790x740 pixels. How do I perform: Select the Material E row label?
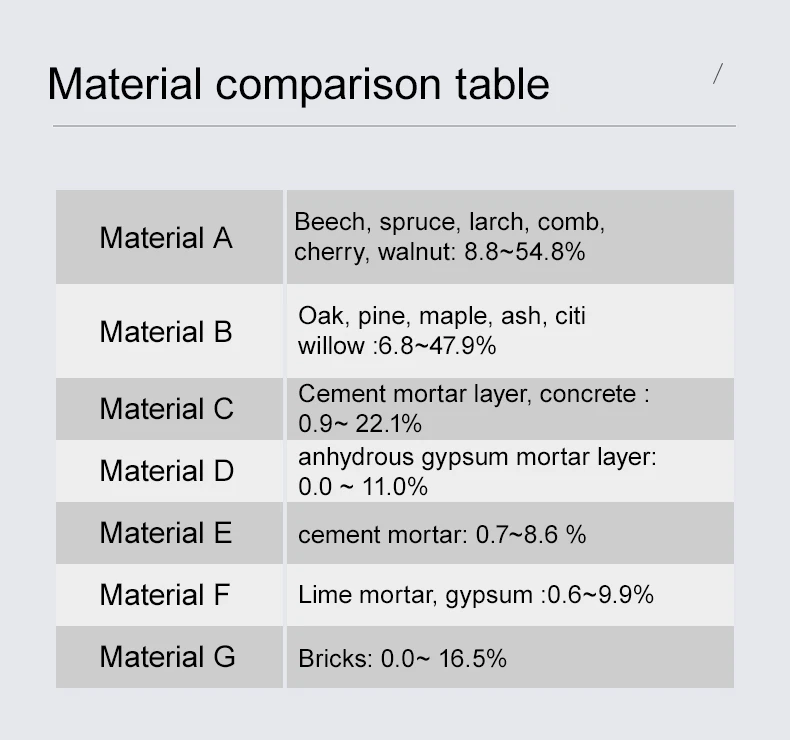(166, 533)
